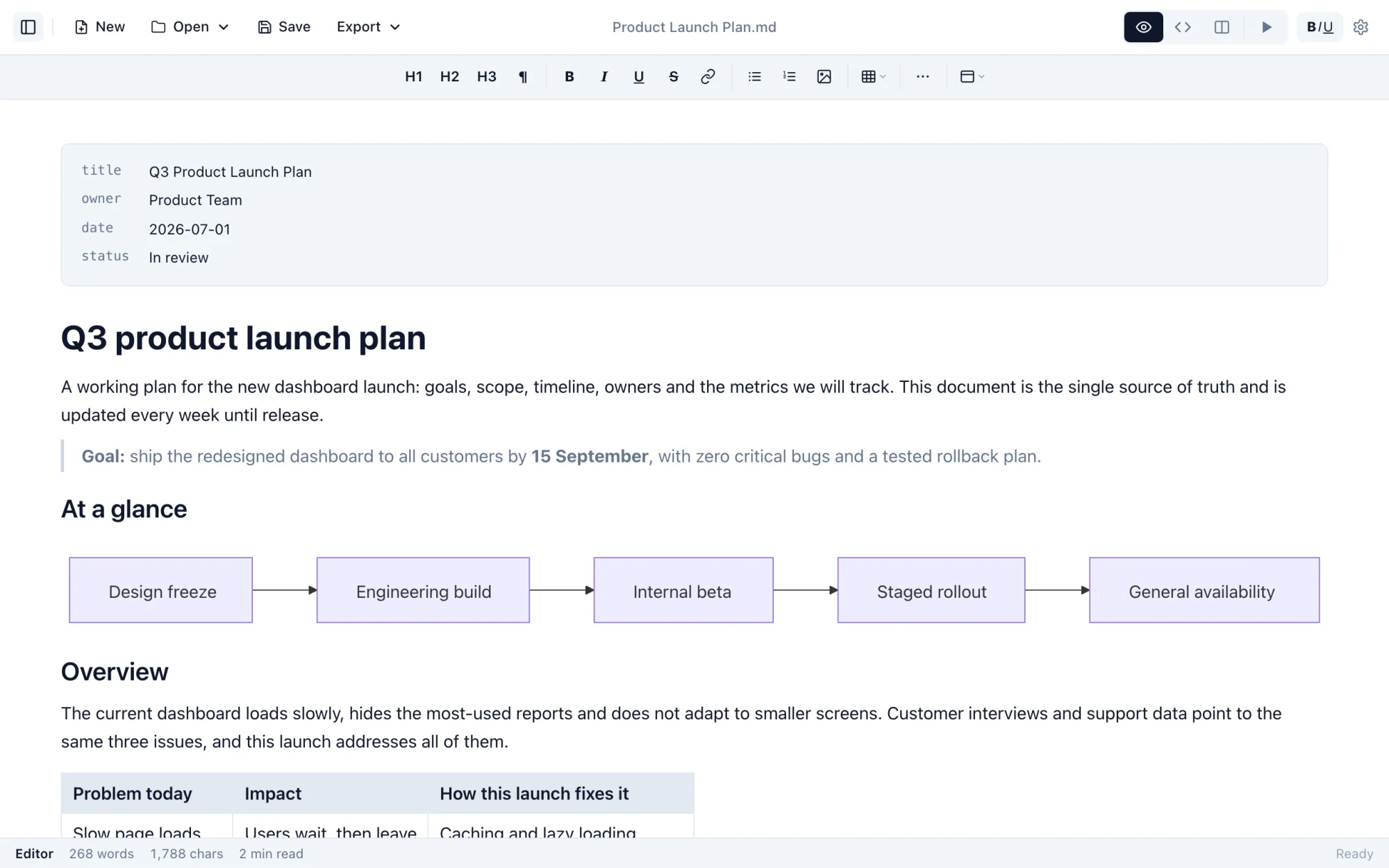This screenshot has height=868, width=1389.
Task: Open more formatting options ellipsis
Action: coord(922,76)
